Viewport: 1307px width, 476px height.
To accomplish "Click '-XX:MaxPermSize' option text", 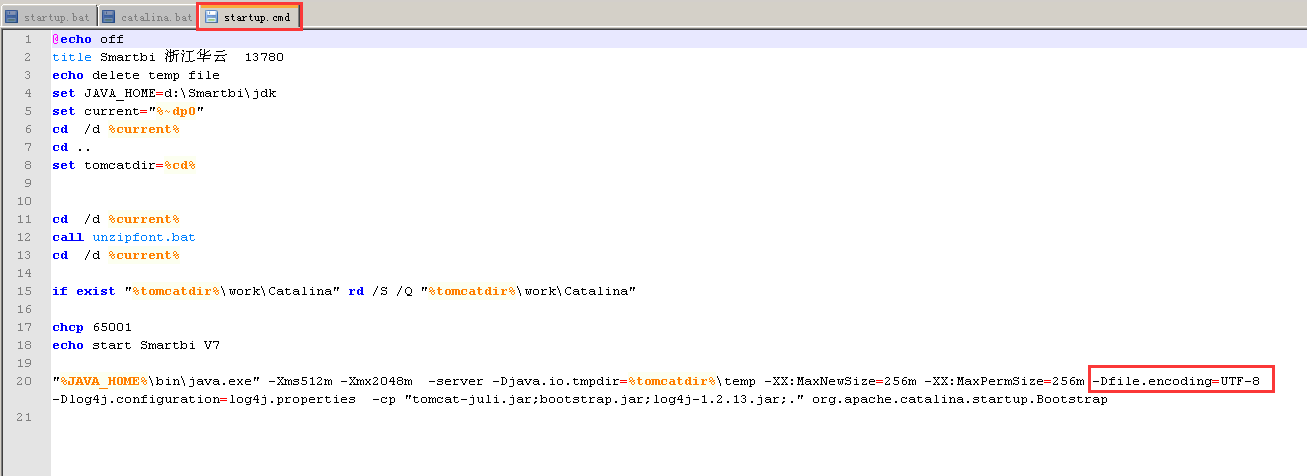I will [985, 381].
